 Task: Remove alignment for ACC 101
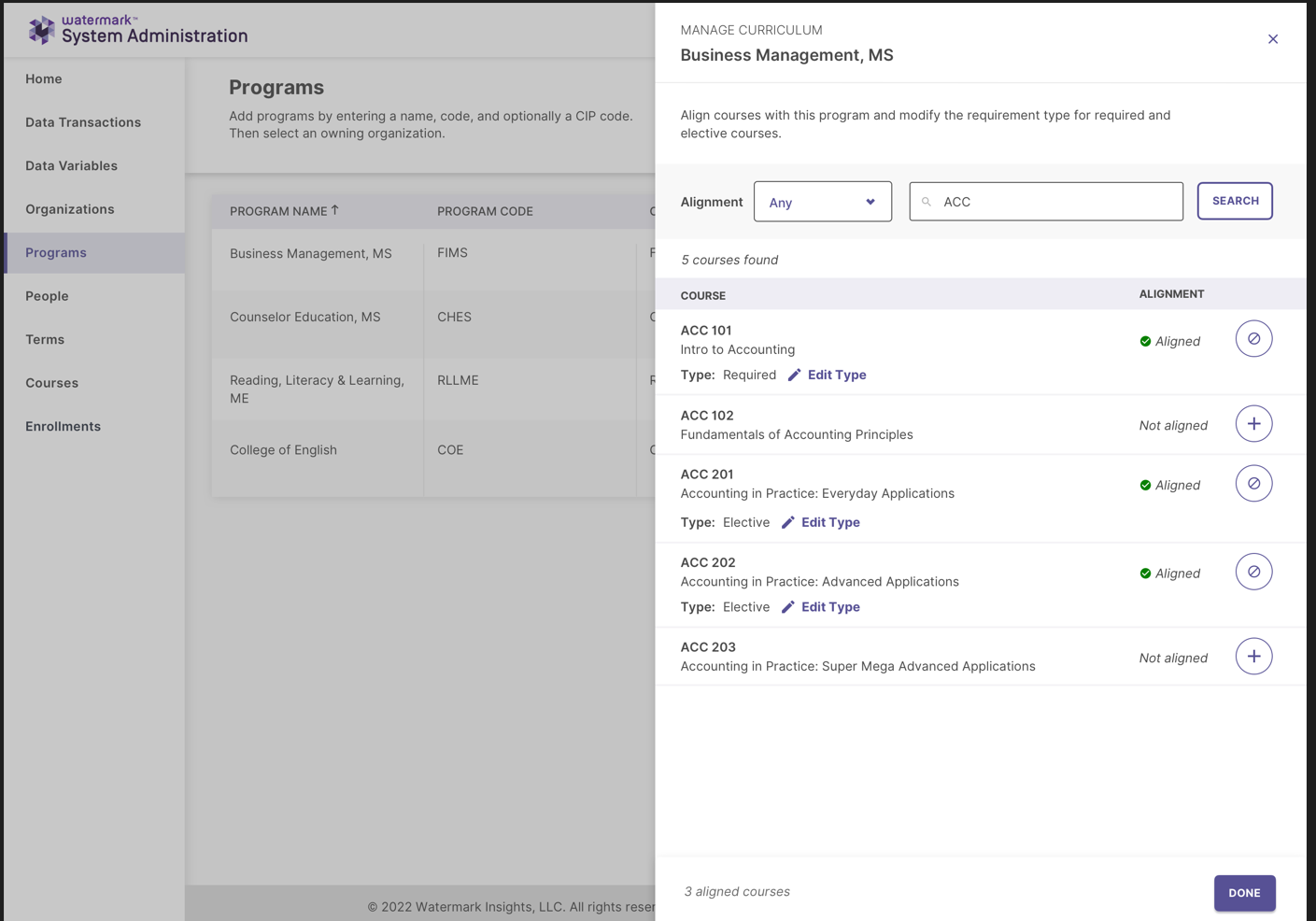click(1253, 339)
